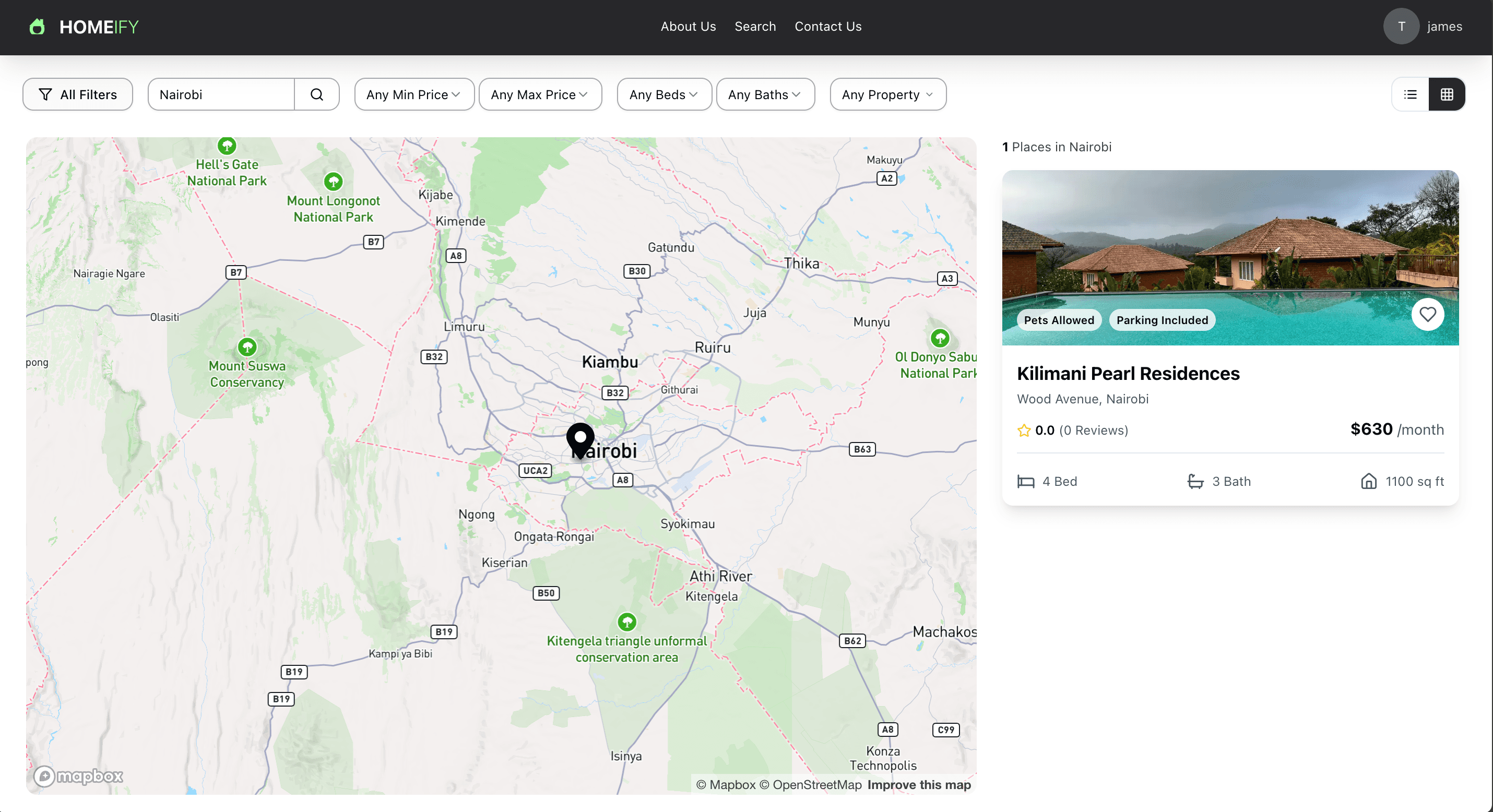Expand Any Max Price dropdown
The height and width of the screenshot is (812, 1493).
(x=540, y=94)
